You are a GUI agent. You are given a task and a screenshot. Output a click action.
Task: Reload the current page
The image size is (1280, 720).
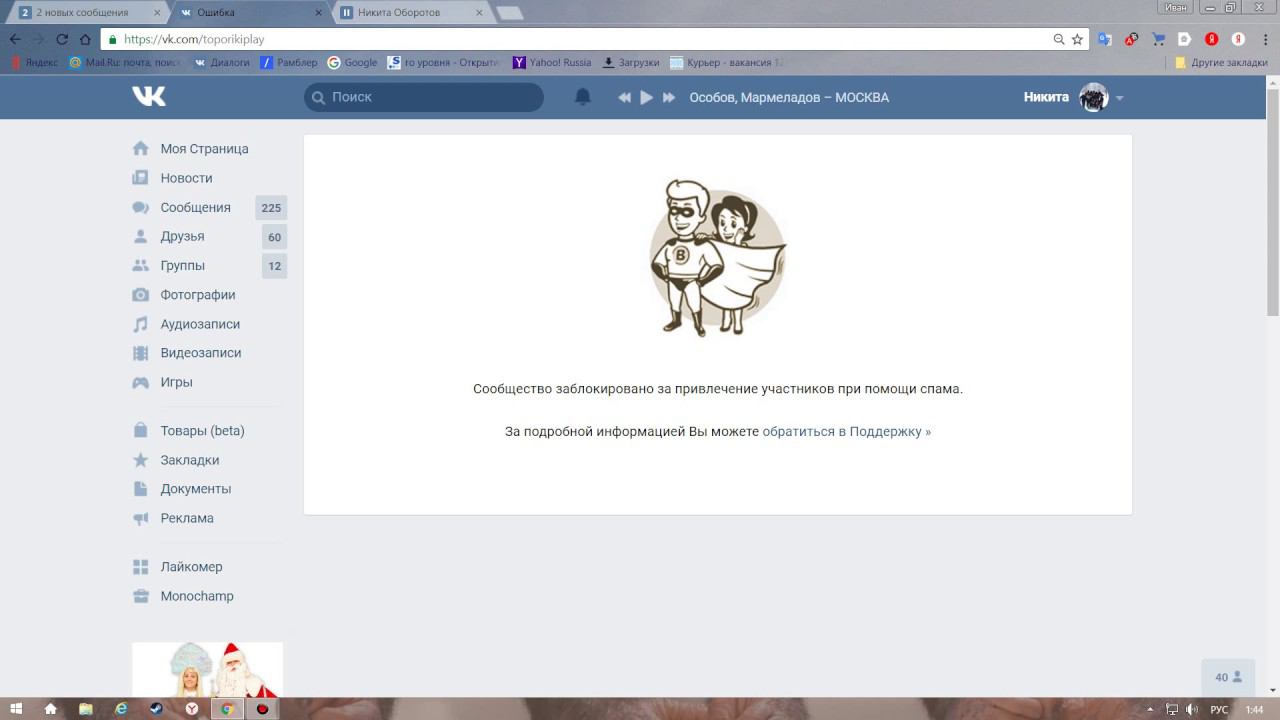coord(62,39)
